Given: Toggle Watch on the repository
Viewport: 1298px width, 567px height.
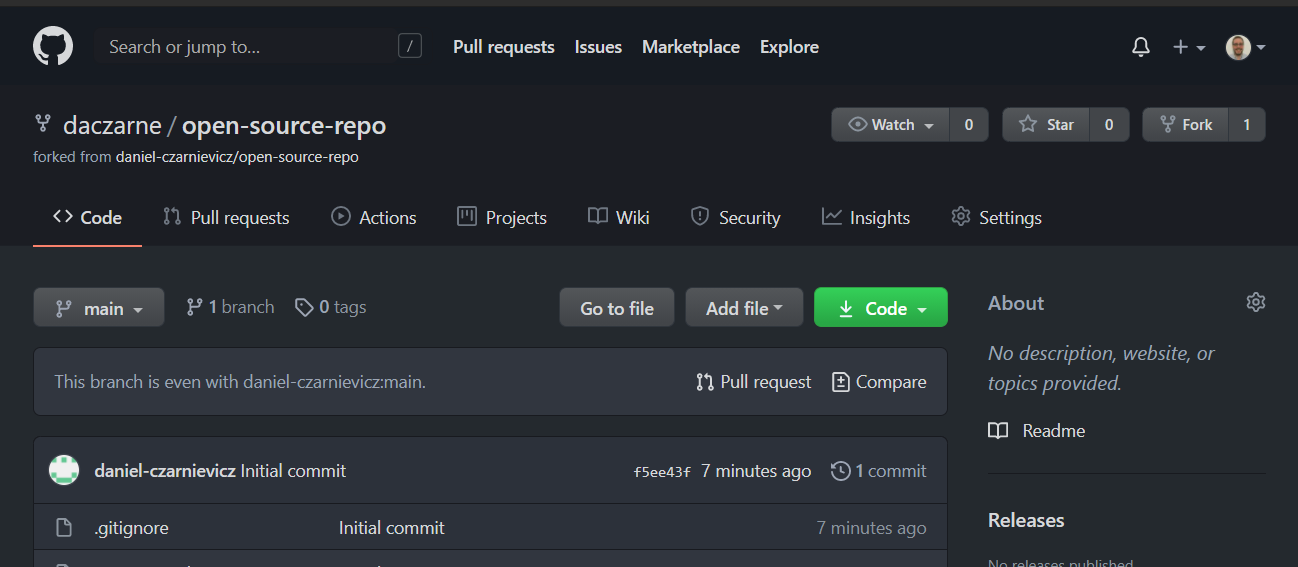Looking at the screenshot, I should point(890,125).
